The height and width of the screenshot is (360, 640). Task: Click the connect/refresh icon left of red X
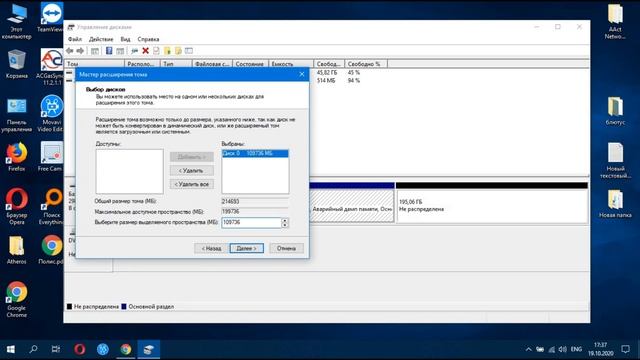(134, 51)
